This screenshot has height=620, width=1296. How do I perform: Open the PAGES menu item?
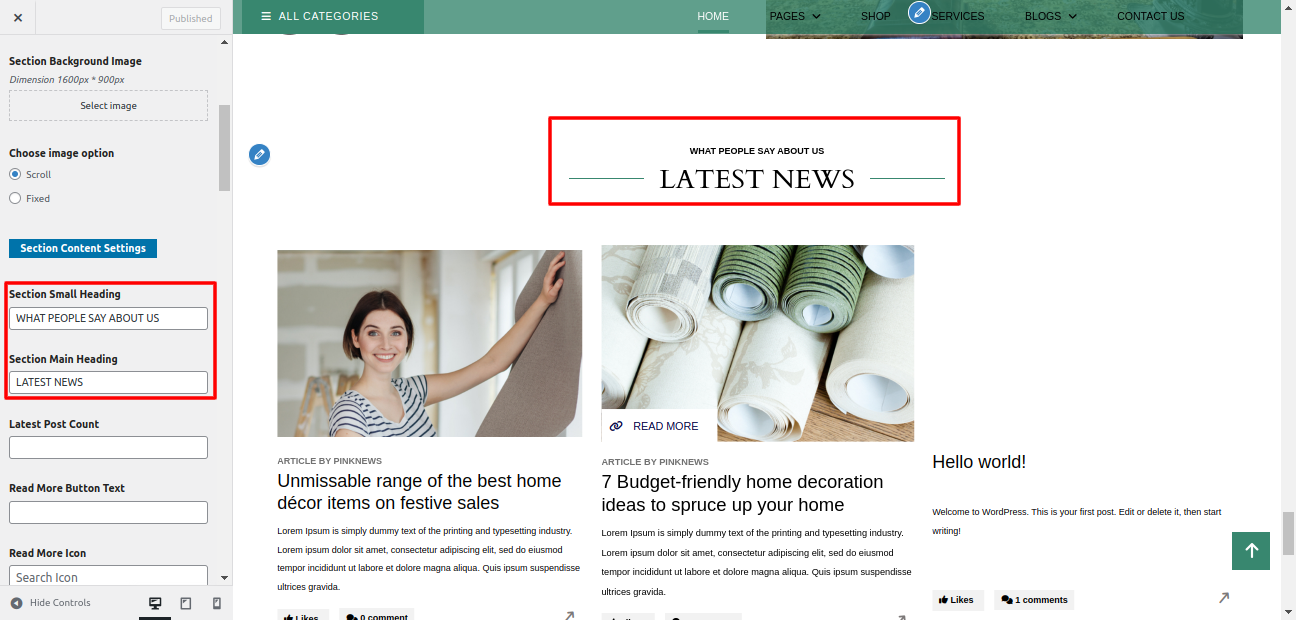(x=787, y=16)
